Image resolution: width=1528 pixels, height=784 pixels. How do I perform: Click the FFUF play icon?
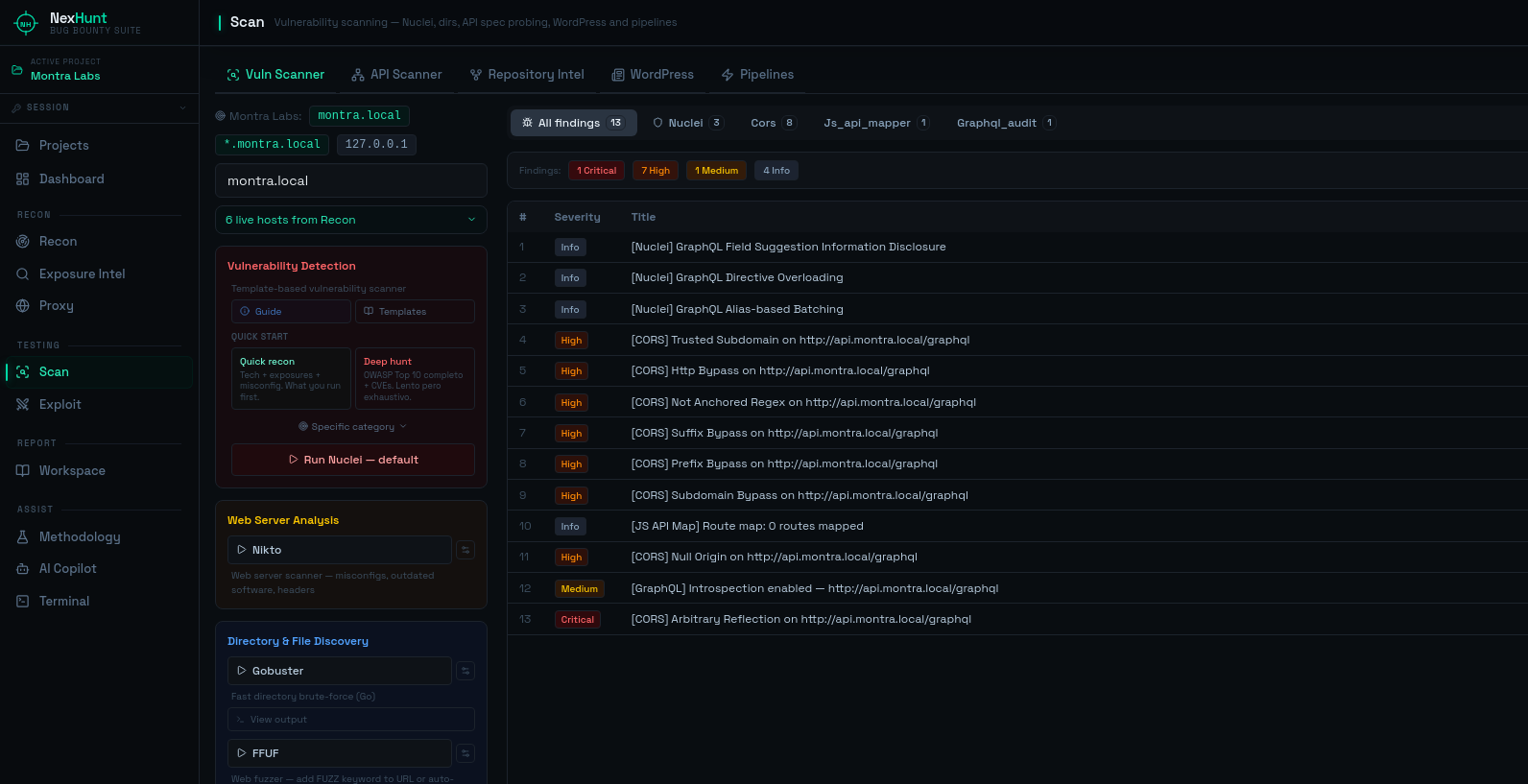pos(242,753)
